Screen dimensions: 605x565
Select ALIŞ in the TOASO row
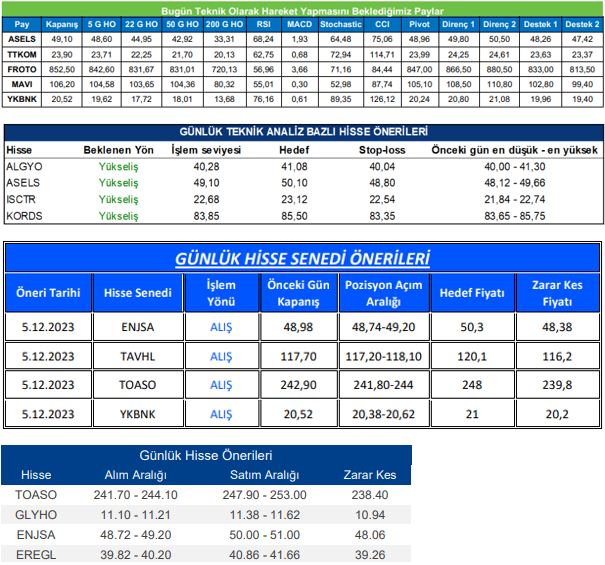221,385
